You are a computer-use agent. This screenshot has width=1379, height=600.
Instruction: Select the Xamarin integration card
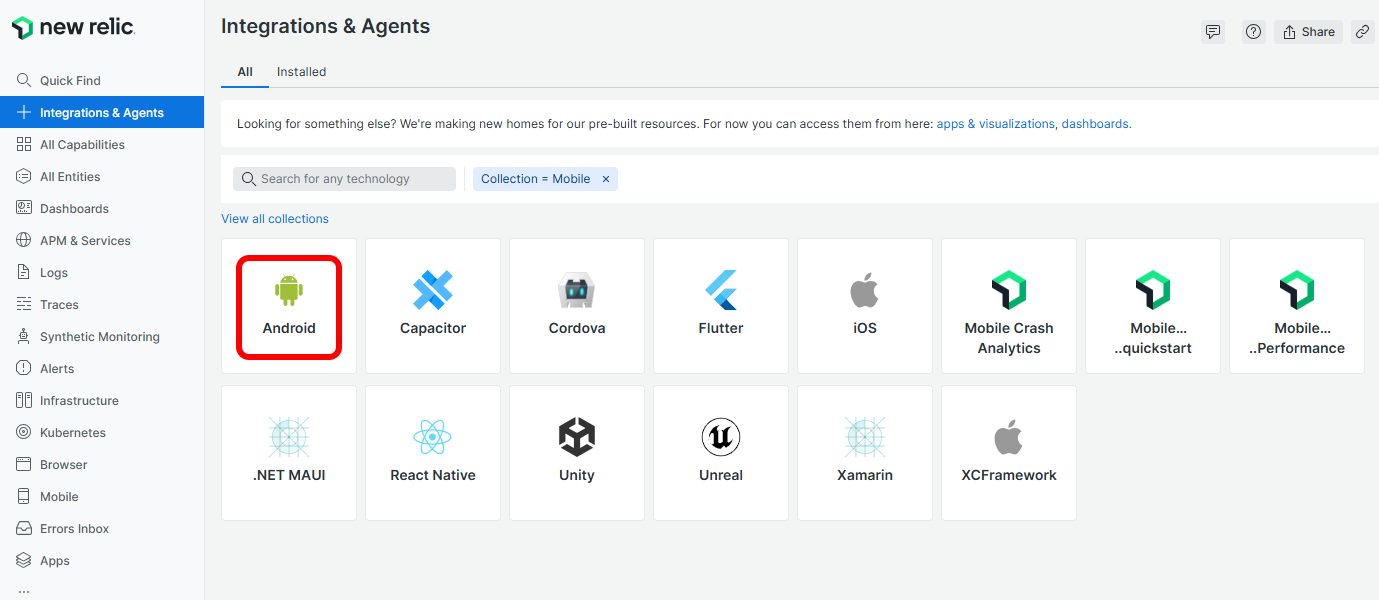click(865, 453)
